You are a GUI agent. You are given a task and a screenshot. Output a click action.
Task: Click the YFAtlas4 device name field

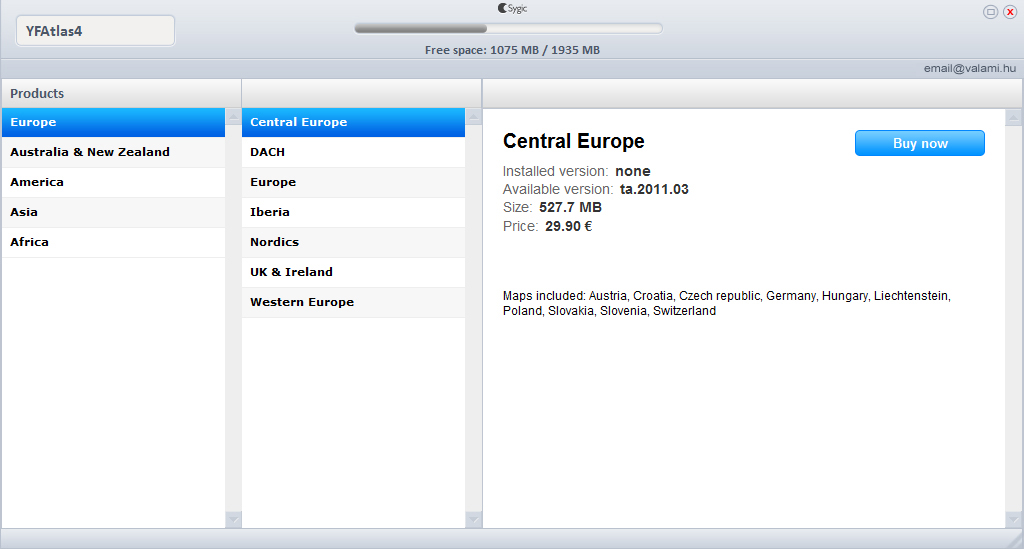pyautogui.click(x=95, y=31)
